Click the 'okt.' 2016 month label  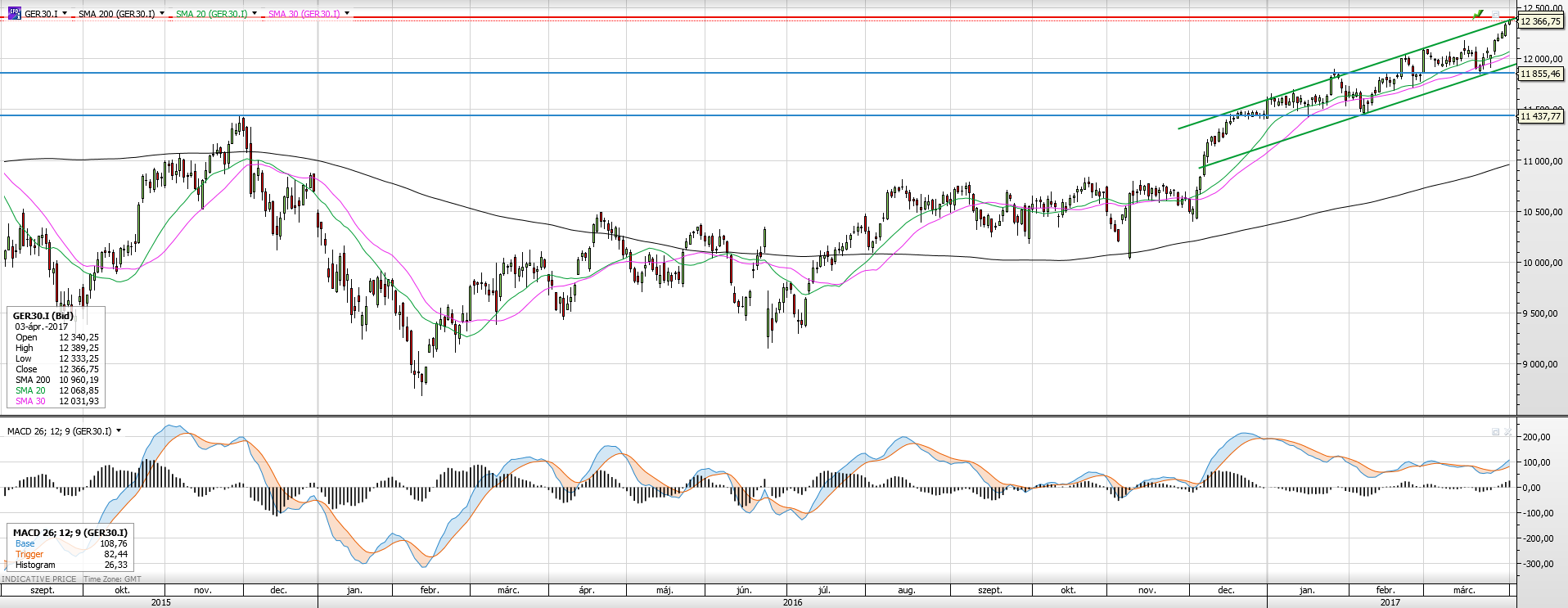pyautogui.click(x=1068, y=590)
